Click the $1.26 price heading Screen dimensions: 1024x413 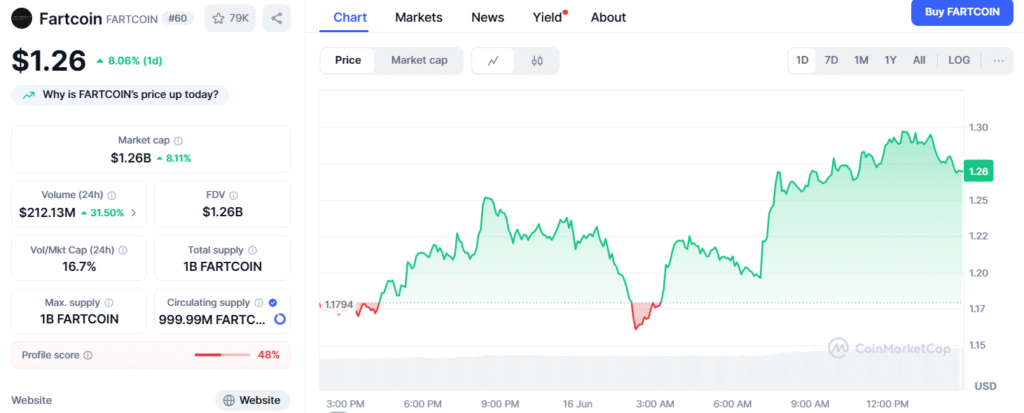pos(49,61)
